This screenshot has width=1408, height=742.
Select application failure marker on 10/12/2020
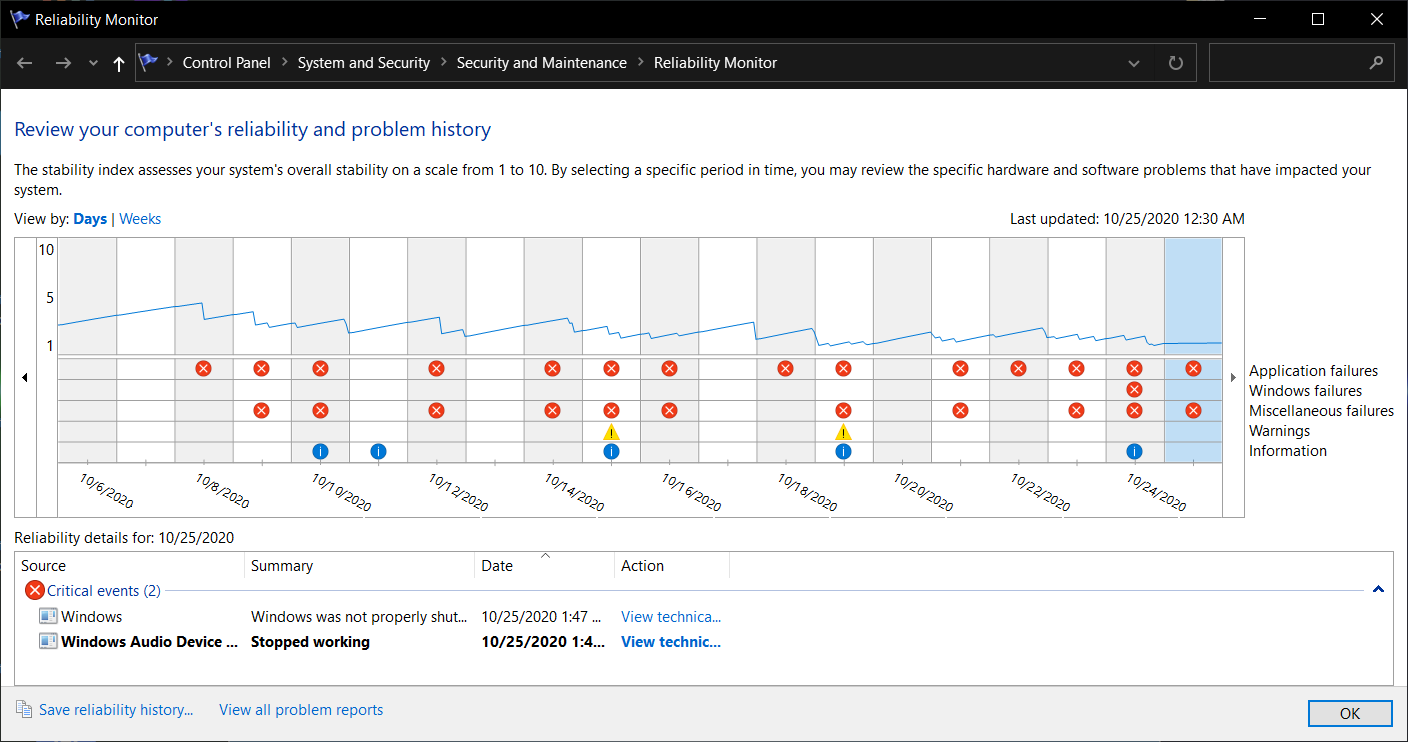[436, 368]
